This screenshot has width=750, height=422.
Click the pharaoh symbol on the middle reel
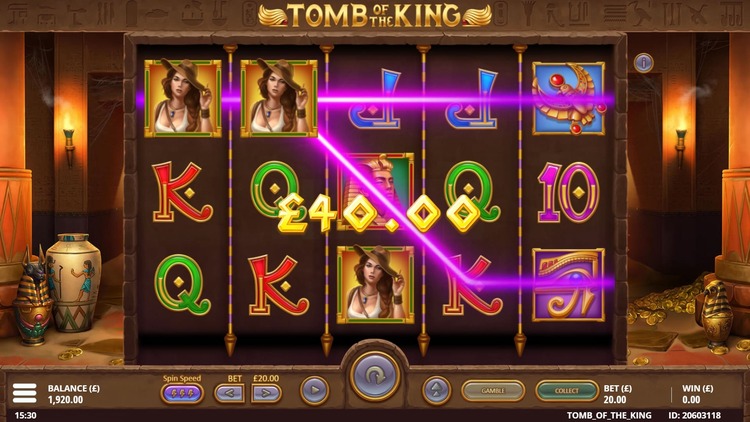tap(375, 191)
